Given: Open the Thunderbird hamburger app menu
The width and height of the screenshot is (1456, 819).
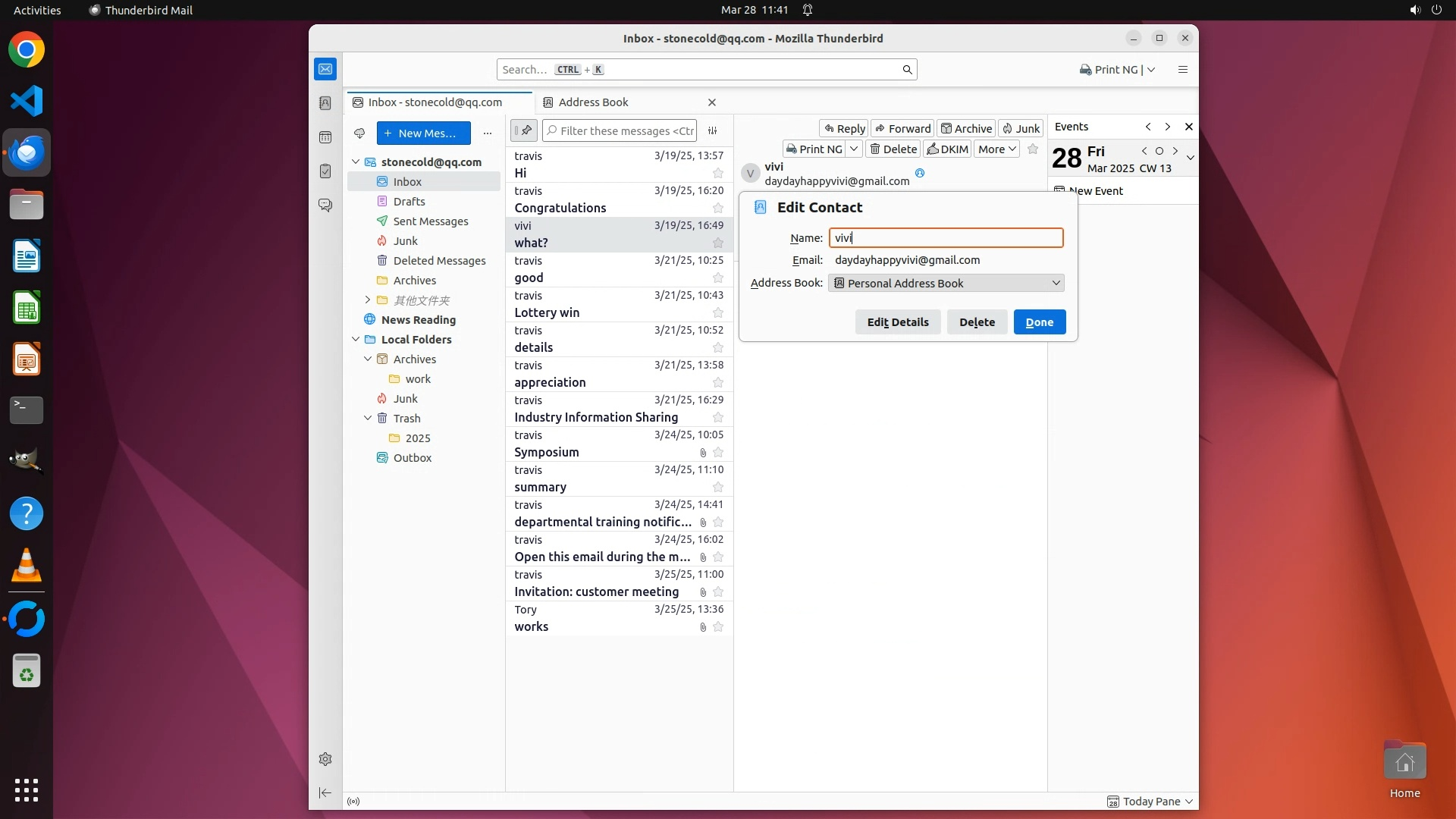Looking at the screenshot, I should 1182,70.
